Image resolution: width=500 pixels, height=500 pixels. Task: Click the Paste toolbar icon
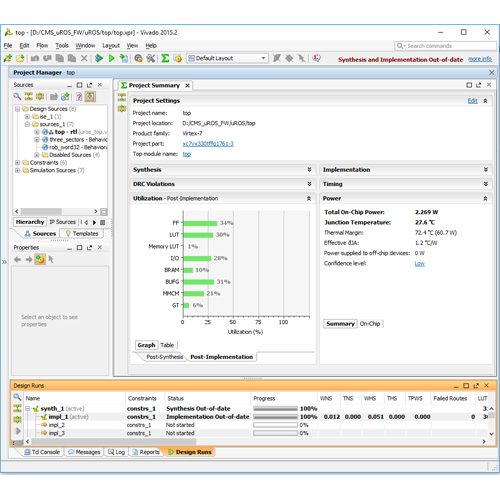point(72,58)
